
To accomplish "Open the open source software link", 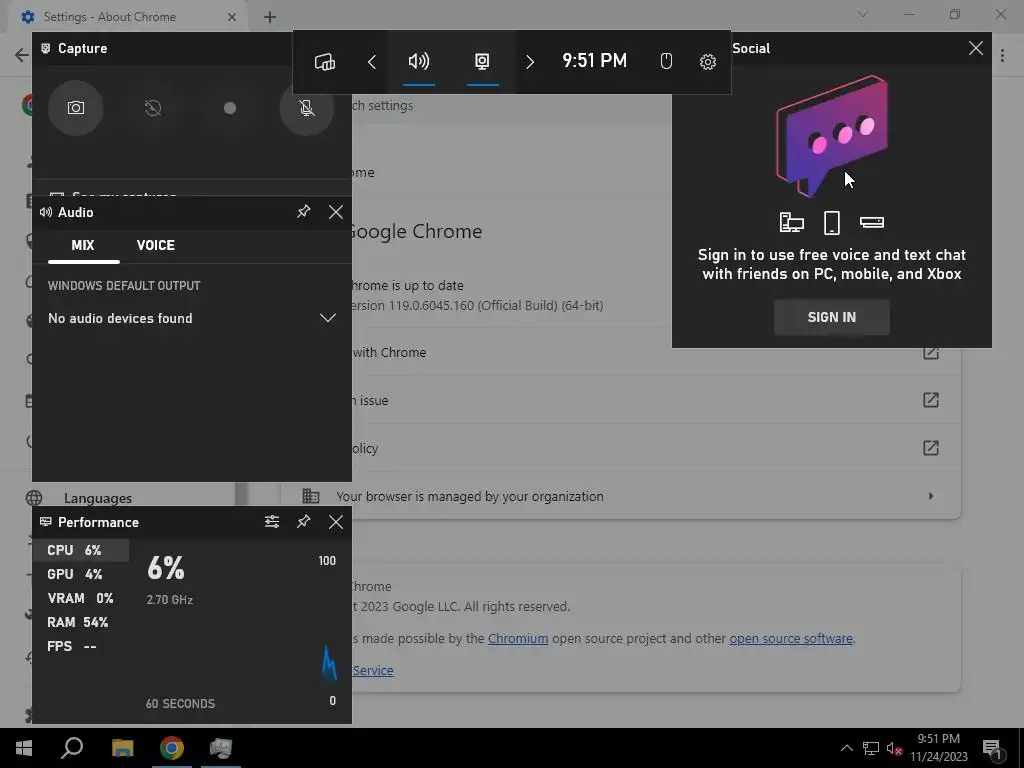I will 791,638.
